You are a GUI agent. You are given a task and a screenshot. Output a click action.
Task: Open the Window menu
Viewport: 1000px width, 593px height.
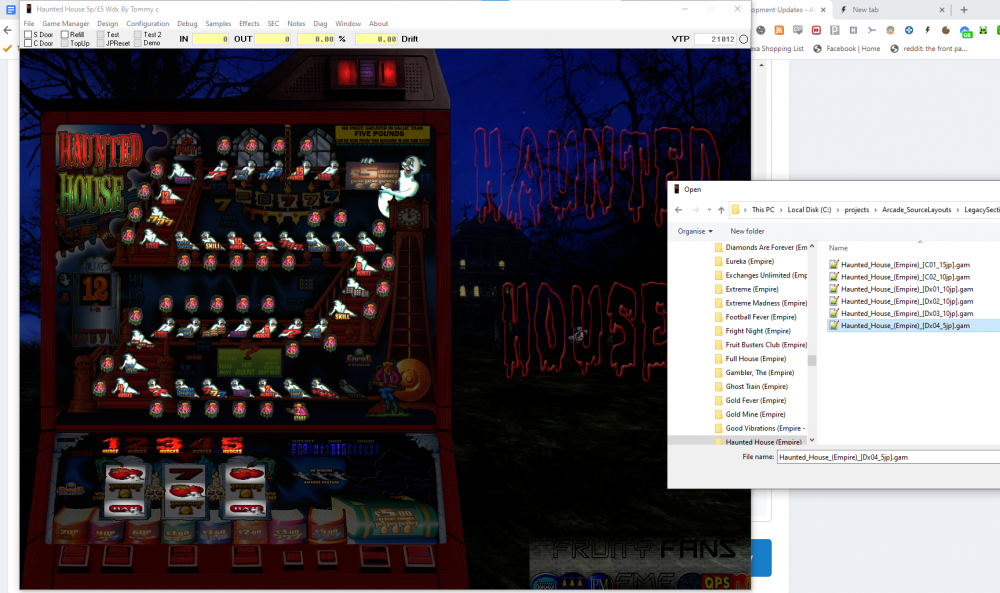348,24
